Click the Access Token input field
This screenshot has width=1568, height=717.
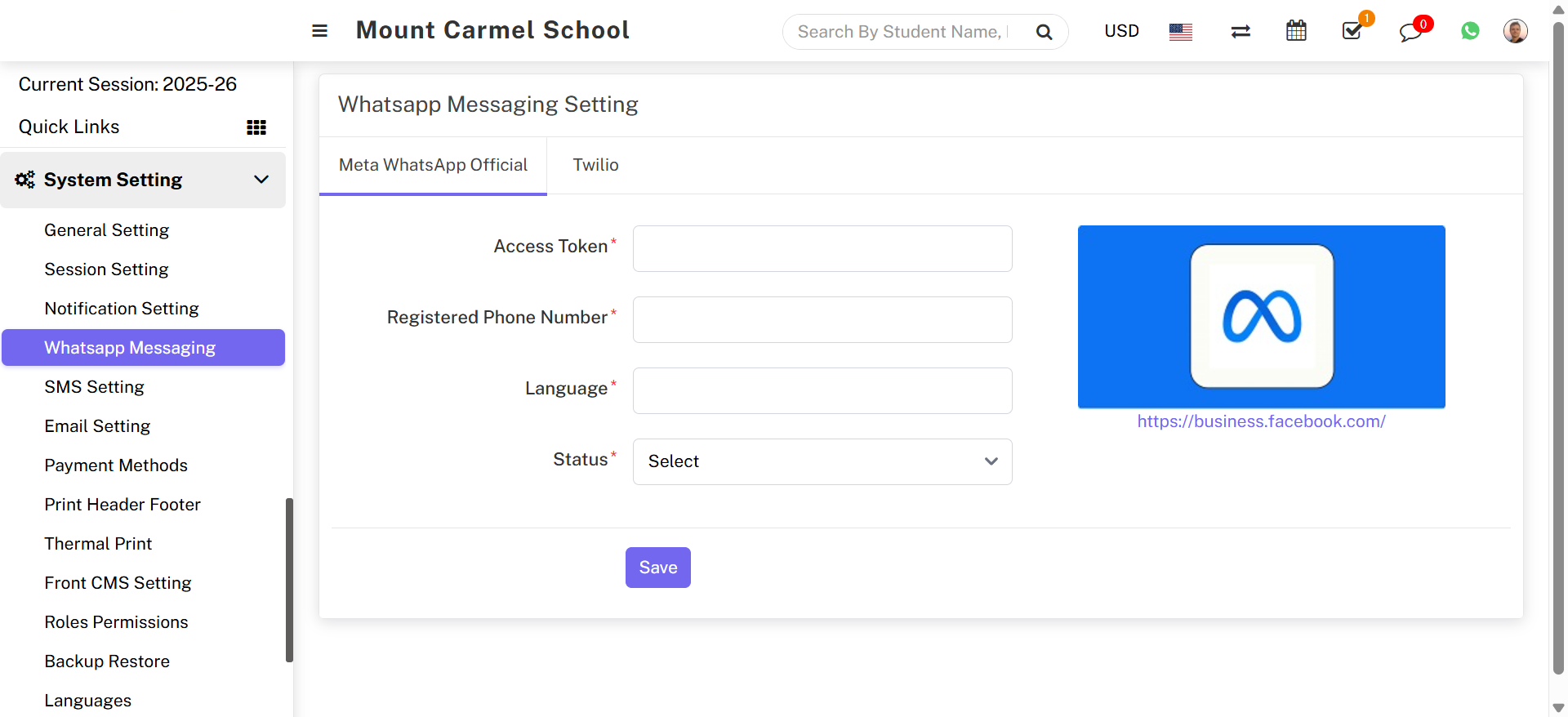822,248
